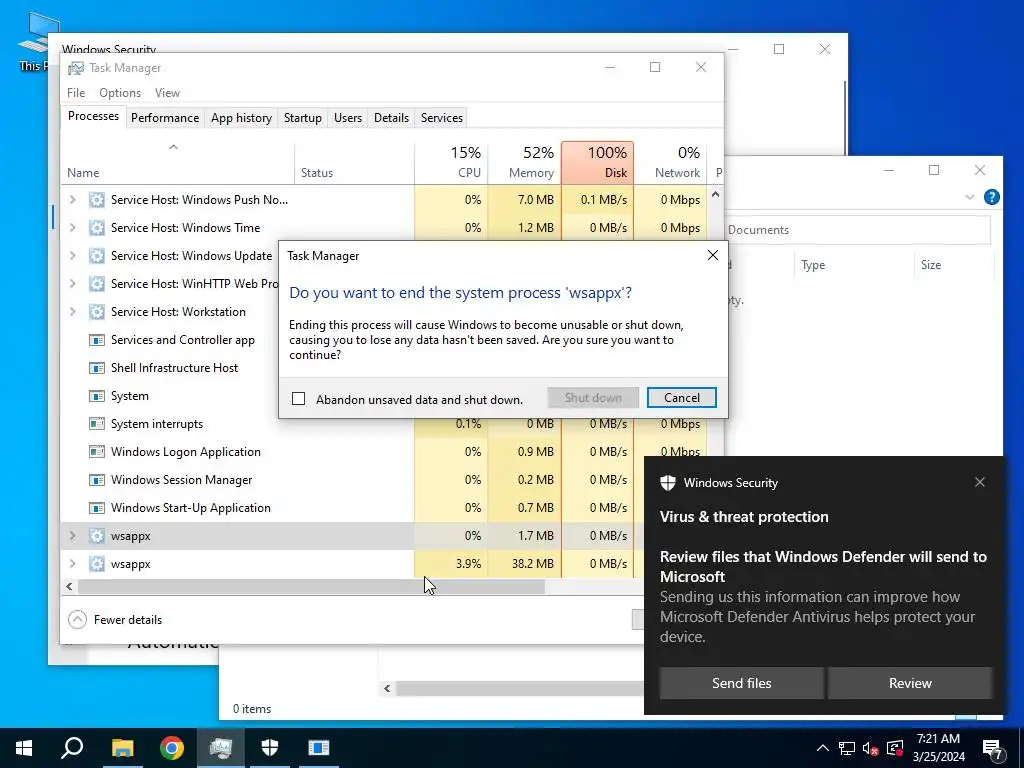
Task: Expand Service Host: Windows Time row
Action: [x=72, y=228]
